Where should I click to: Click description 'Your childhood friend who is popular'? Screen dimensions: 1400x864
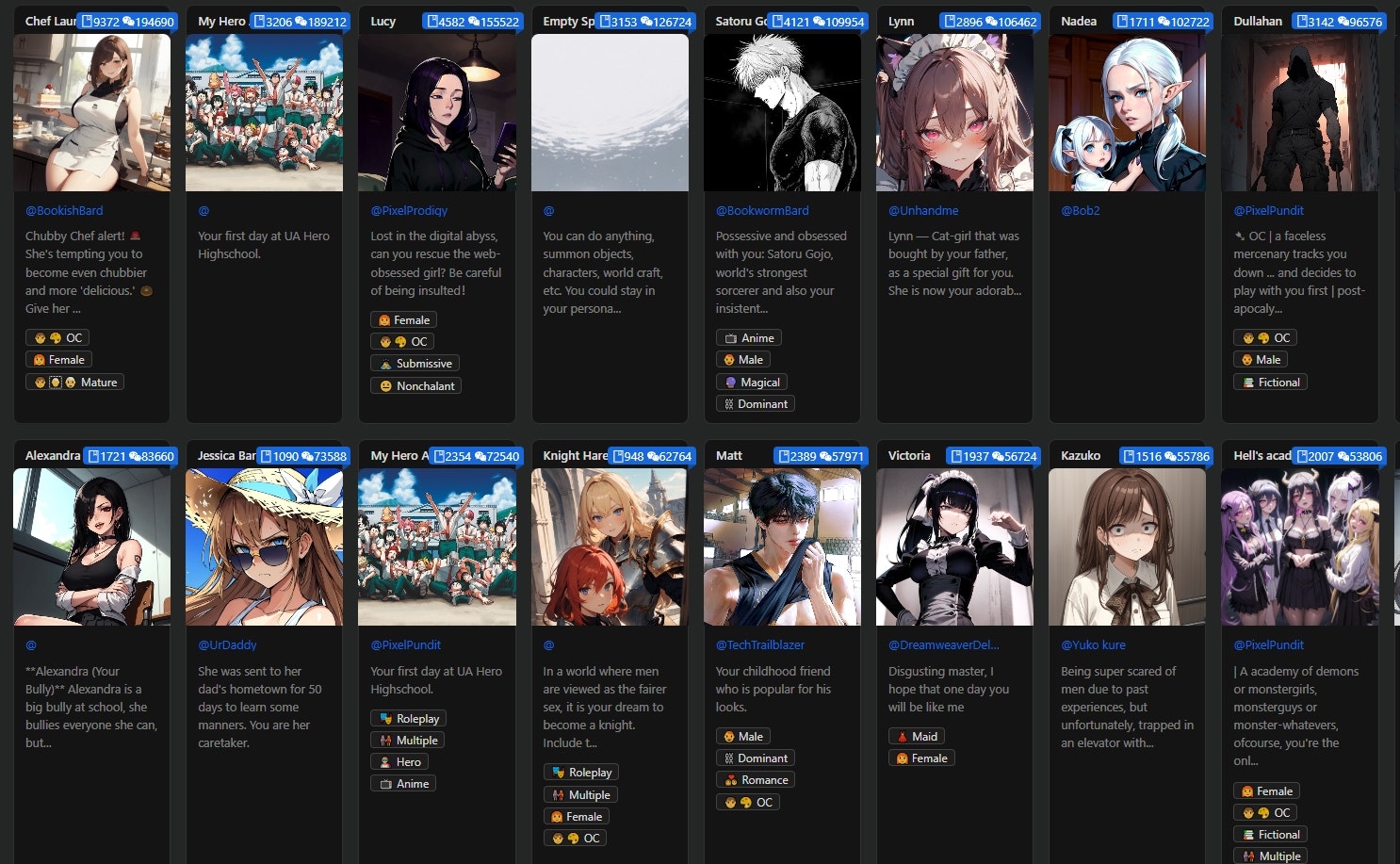[773, 689]
